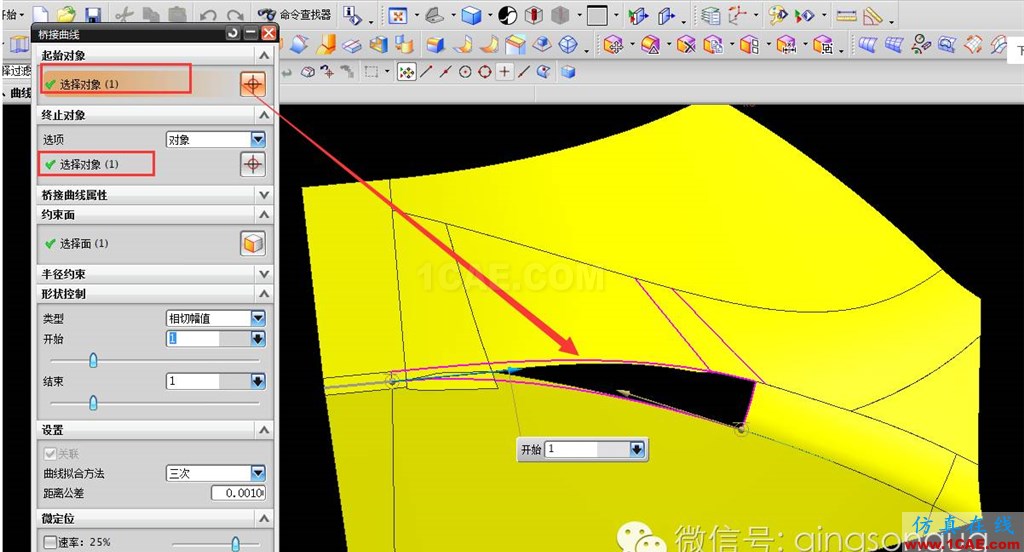The width and height of the screenshot is (1024, 552).
Task: Click the measure distance ruler icon
Action: (x=846, y=15)
